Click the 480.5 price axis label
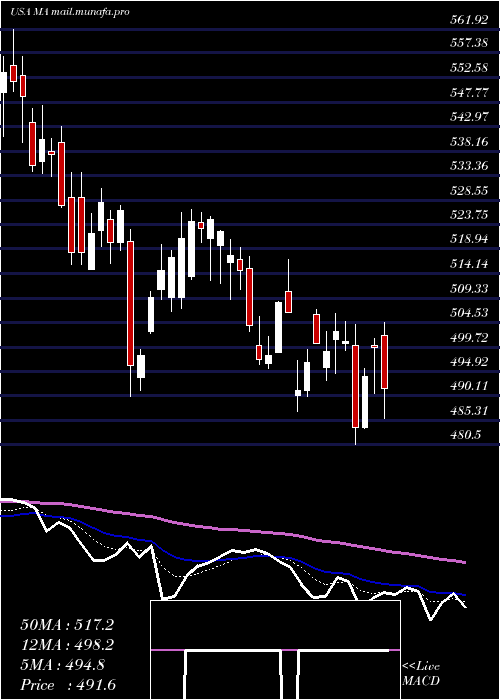The height and width of the screenshot is (700, 500). [x=465, y=435]
